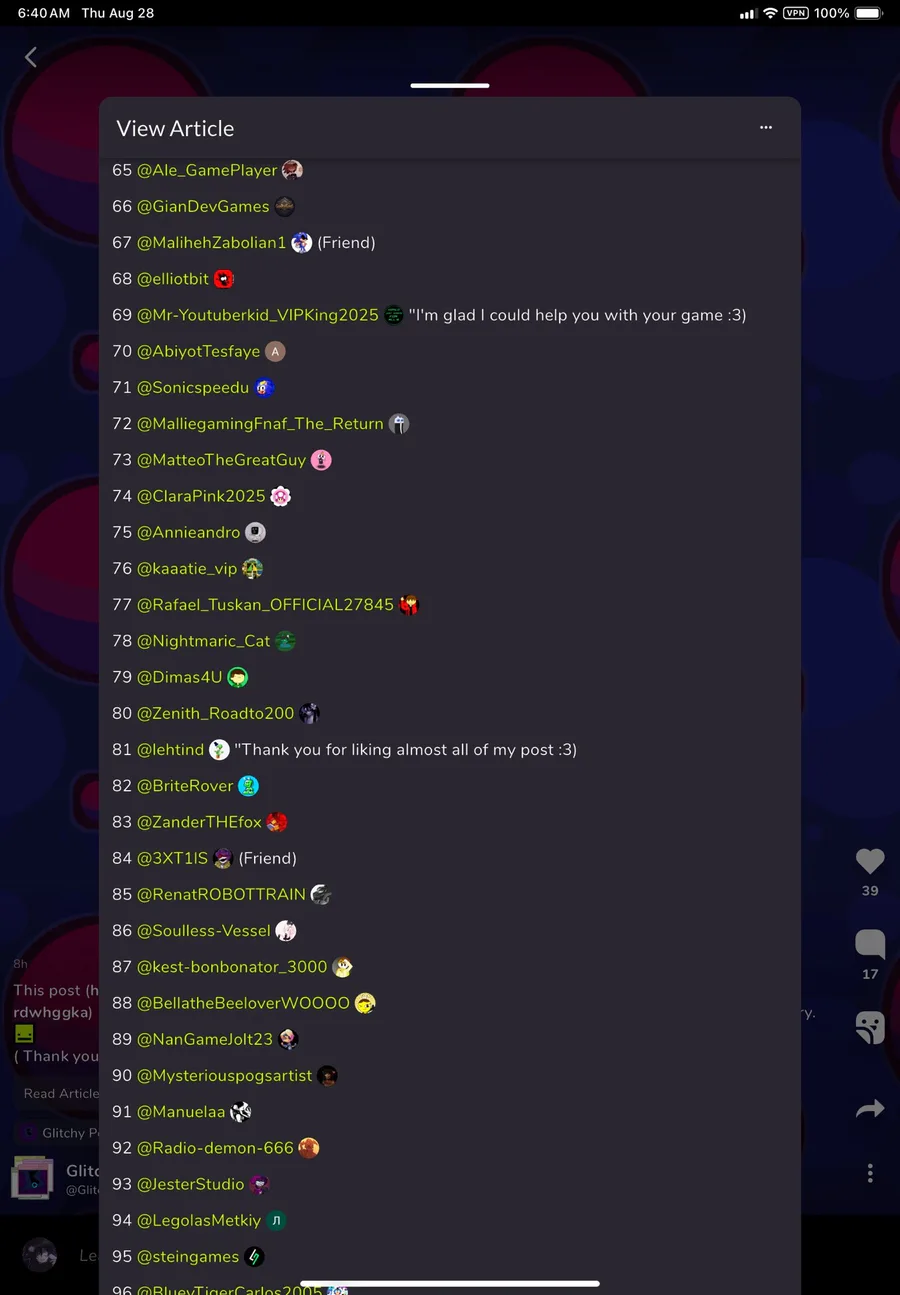Image resolution: width=900 pixels, height=1295 pixels.
Task: Open the three-dot article options menu
Action: pos(766,127)
